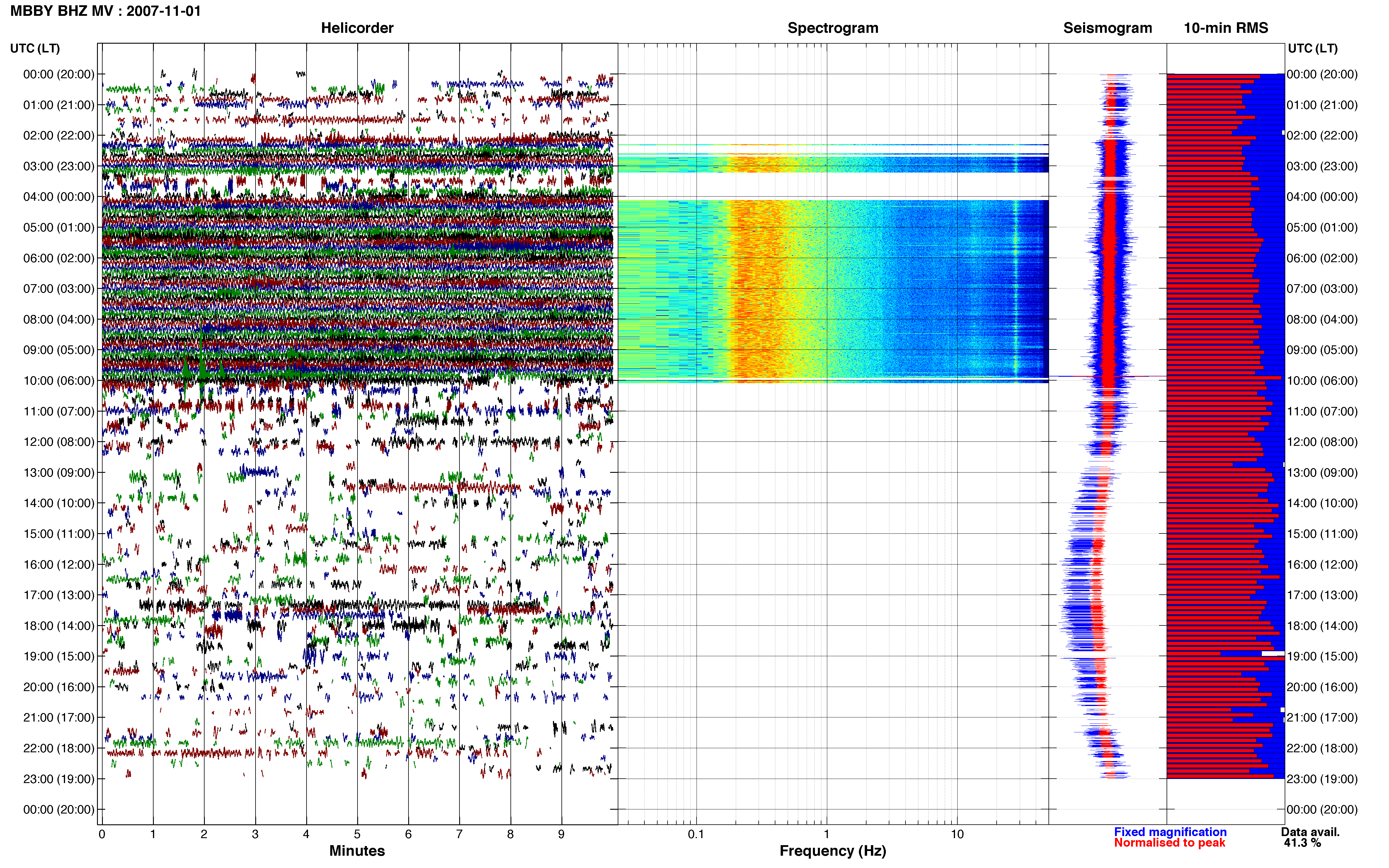1389x868 pixels.
Task: Click right axis label 11:00 (07:00)
Action: pos(1322,412)
